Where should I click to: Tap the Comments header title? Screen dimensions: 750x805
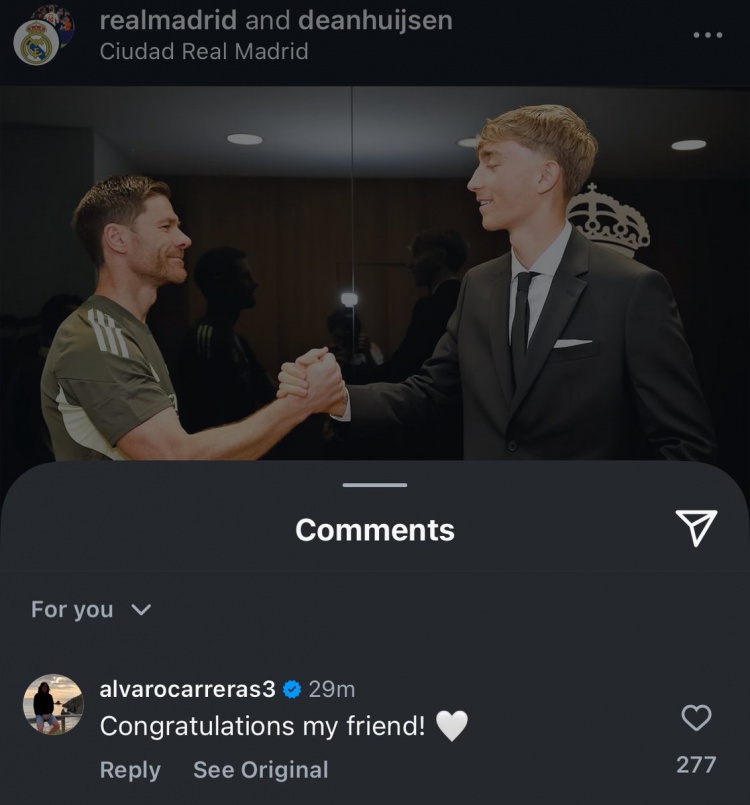[x=375, y=530]
